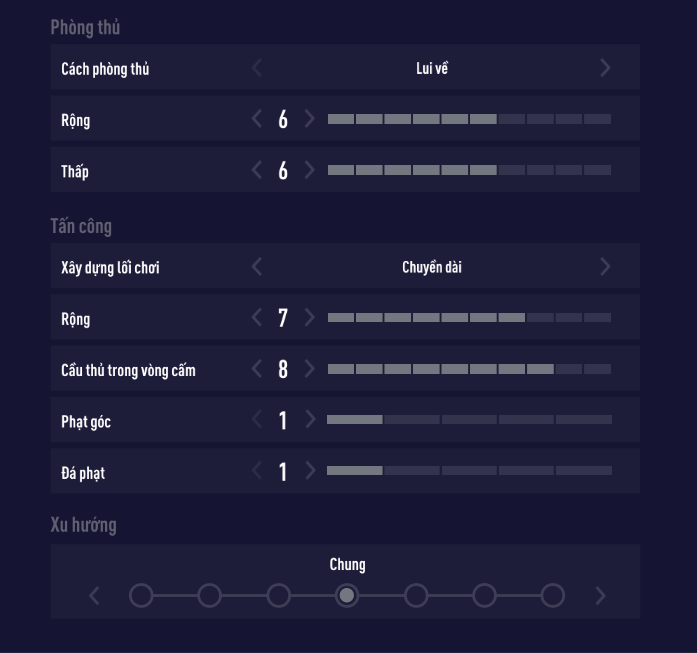Viewport: 697px width, 653px height.
Task: Click the Chuyền dài build-up option
Action: [x=431, y=267]
